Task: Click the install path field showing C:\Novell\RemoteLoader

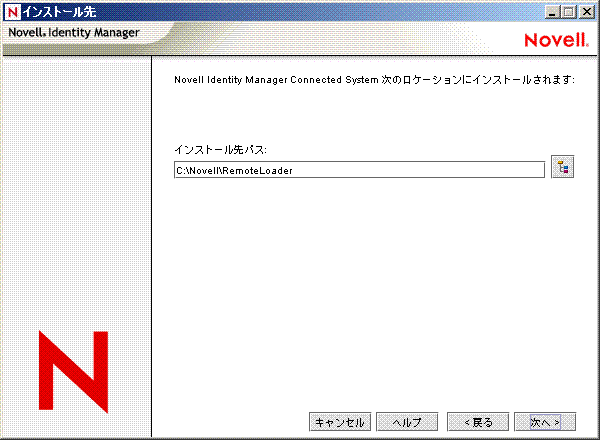Action: [359, 170]
